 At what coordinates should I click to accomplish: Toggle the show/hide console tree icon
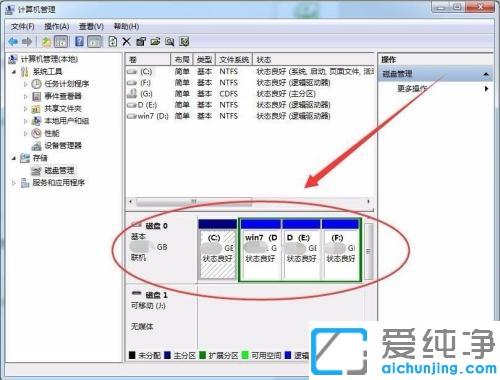61,42
